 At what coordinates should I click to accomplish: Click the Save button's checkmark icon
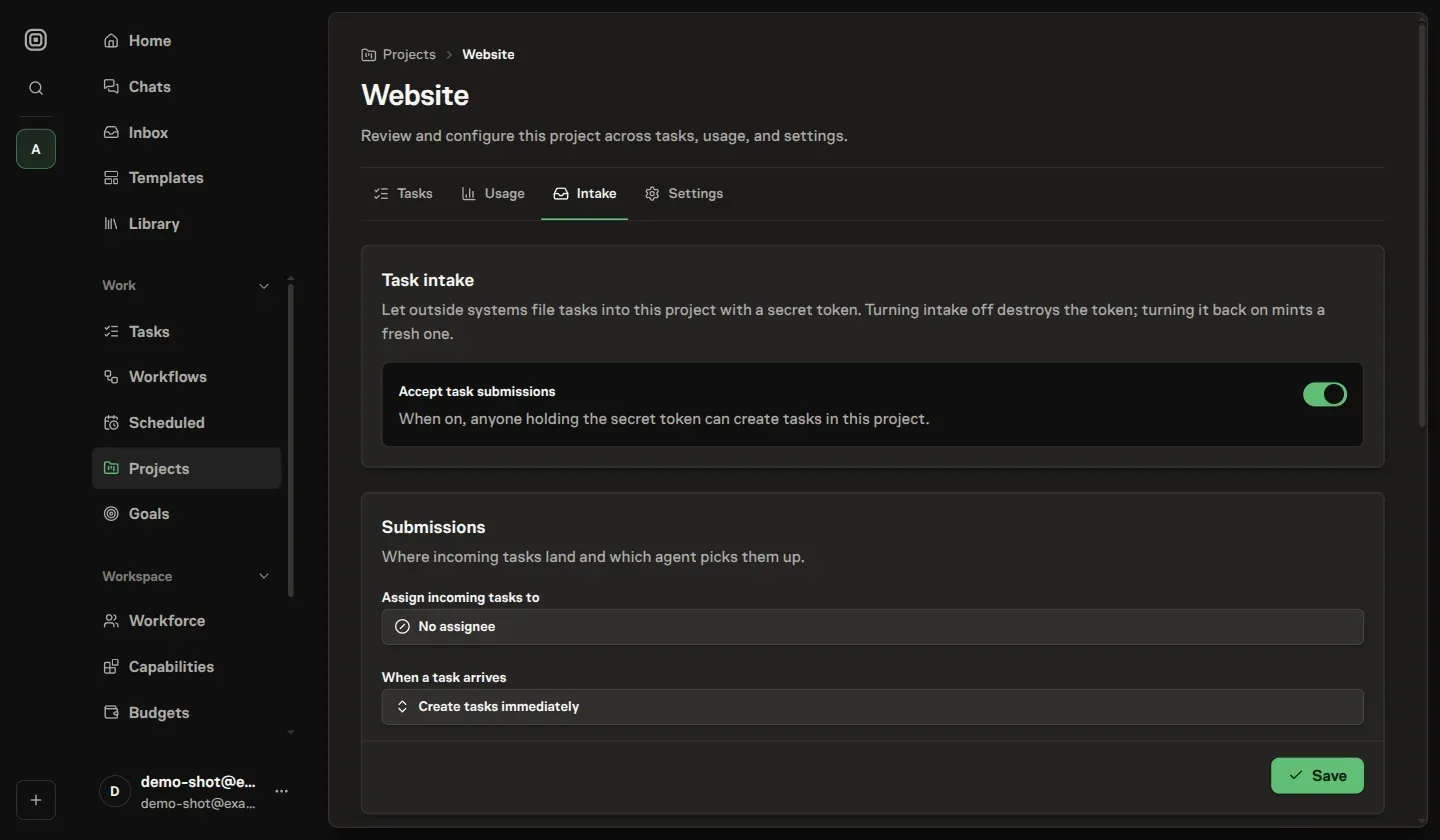[1296, 776]
